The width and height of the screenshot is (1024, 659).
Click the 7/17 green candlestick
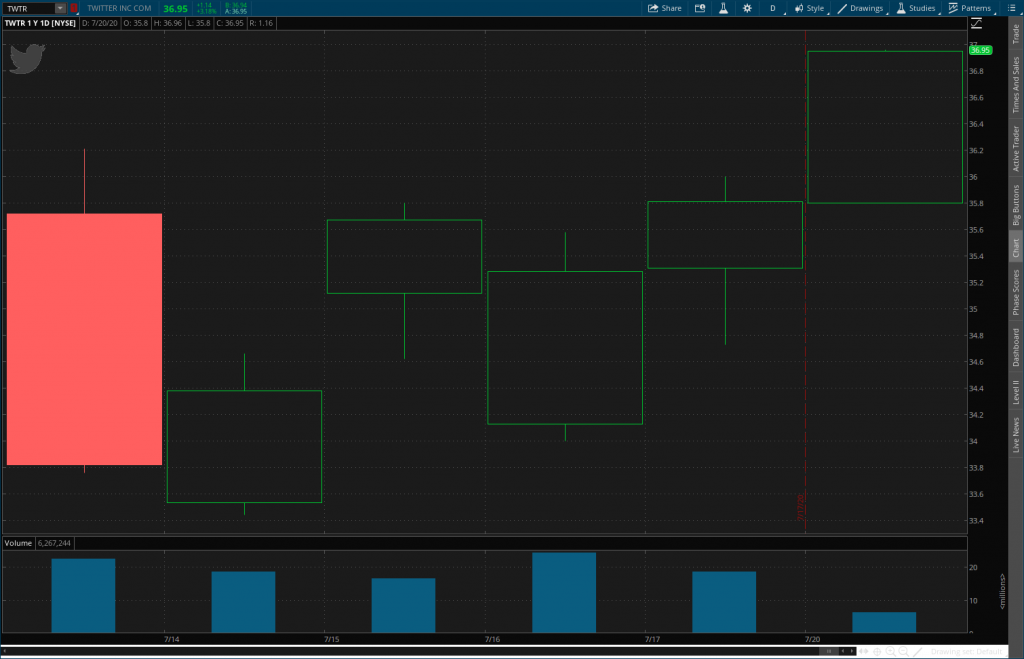[725, 234]
